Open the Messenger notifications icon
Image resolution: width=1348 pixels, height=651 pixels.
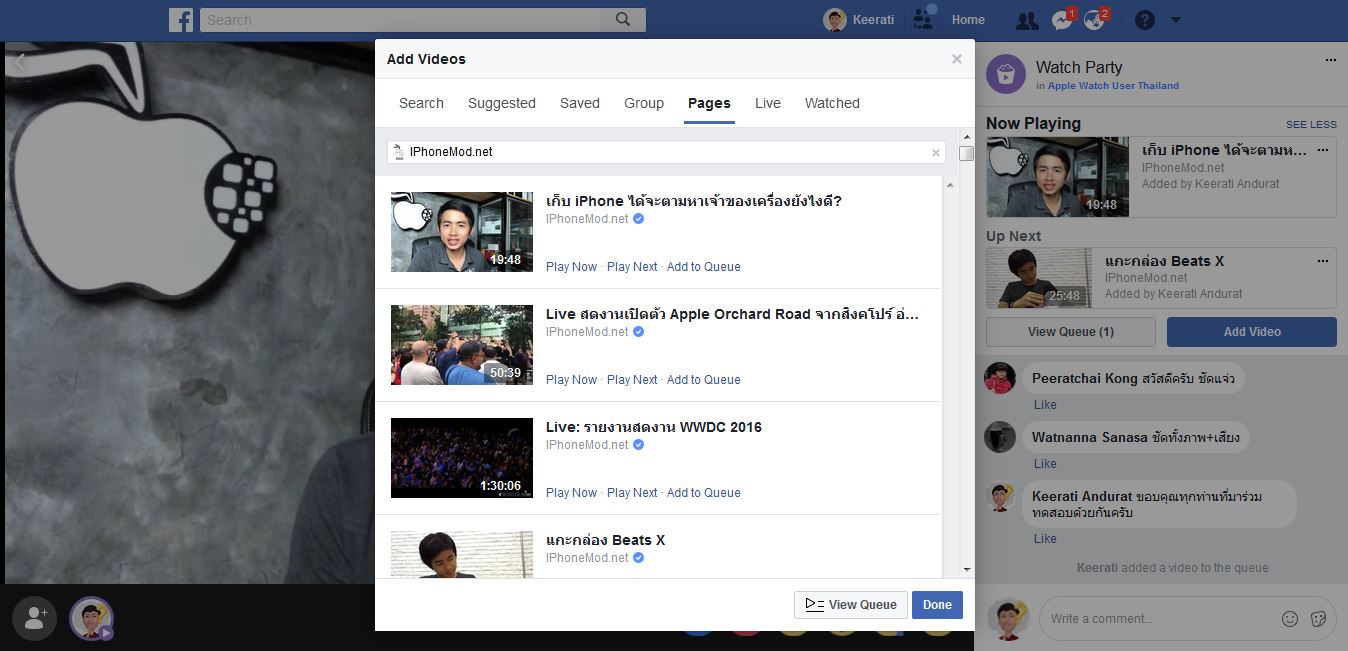click(1062, 20)
